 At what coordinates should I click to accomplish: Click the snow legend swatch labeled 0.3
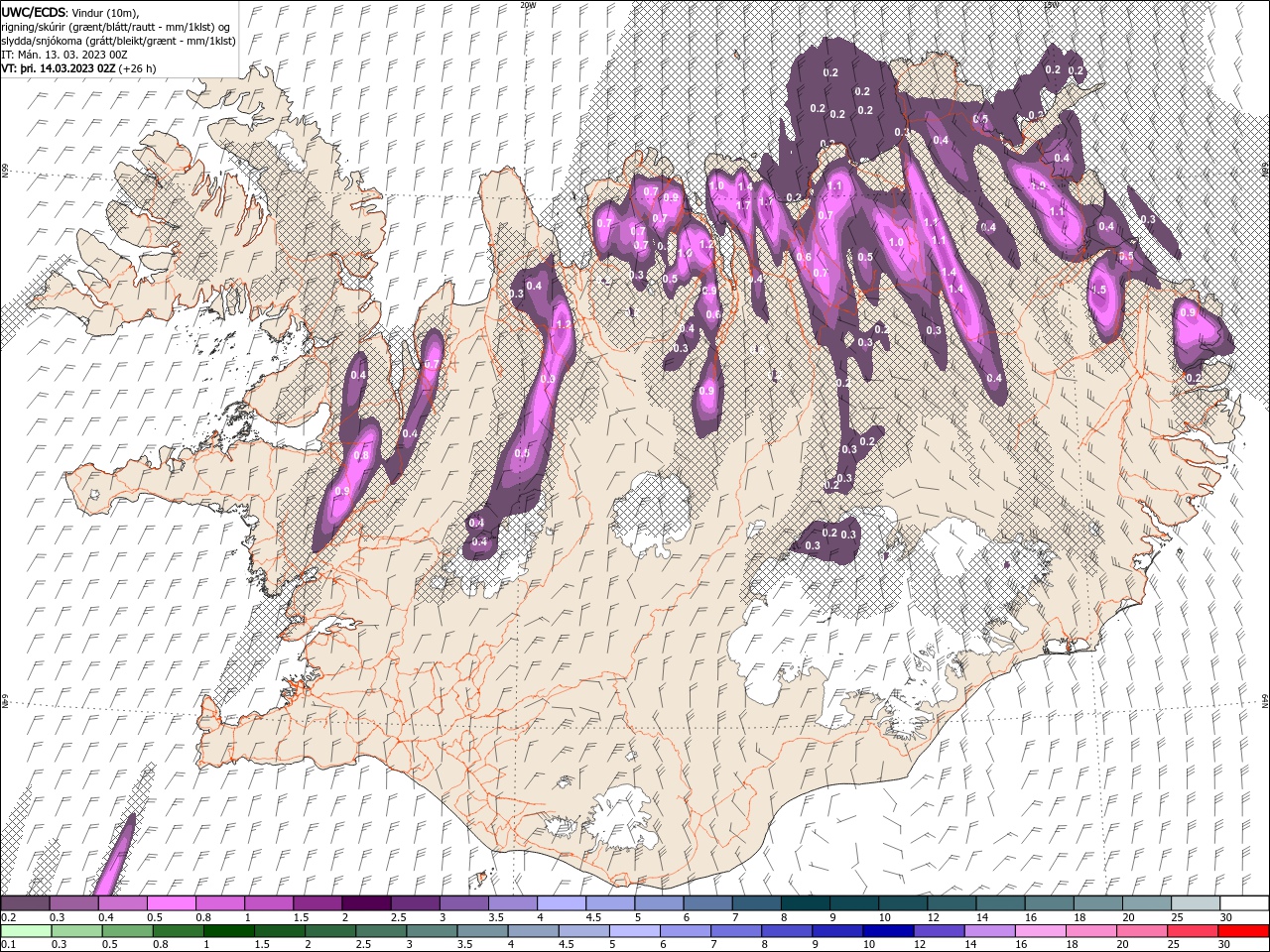pyautogui.click(x=73, y=903)
